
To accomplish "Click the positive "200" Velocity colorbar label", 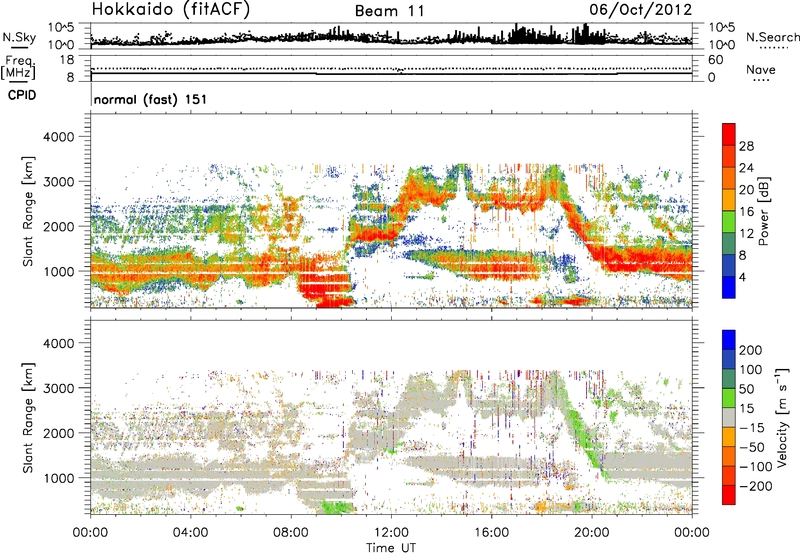I will pyautogui.click(x=751, y=350).
